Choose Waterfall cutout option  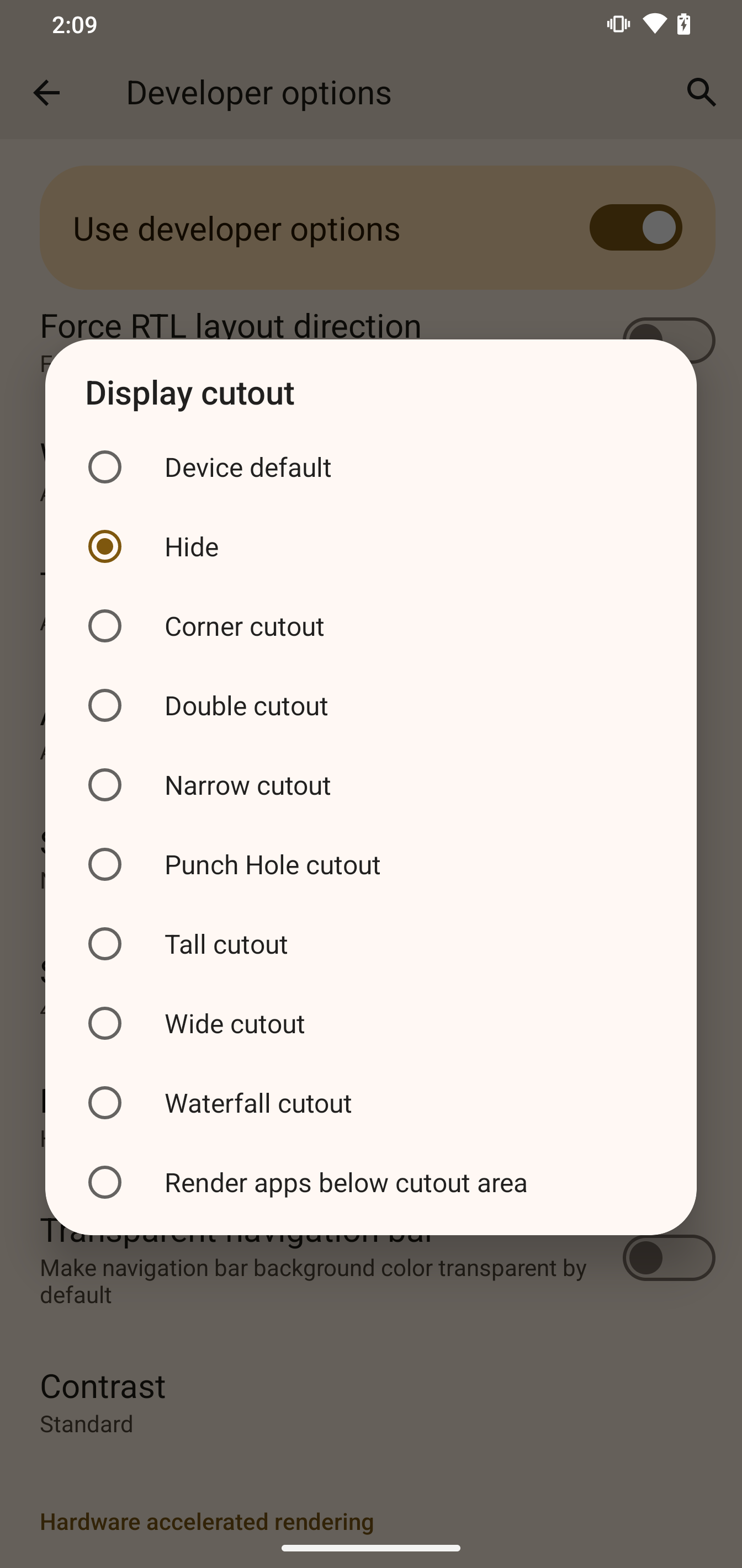105,1103
